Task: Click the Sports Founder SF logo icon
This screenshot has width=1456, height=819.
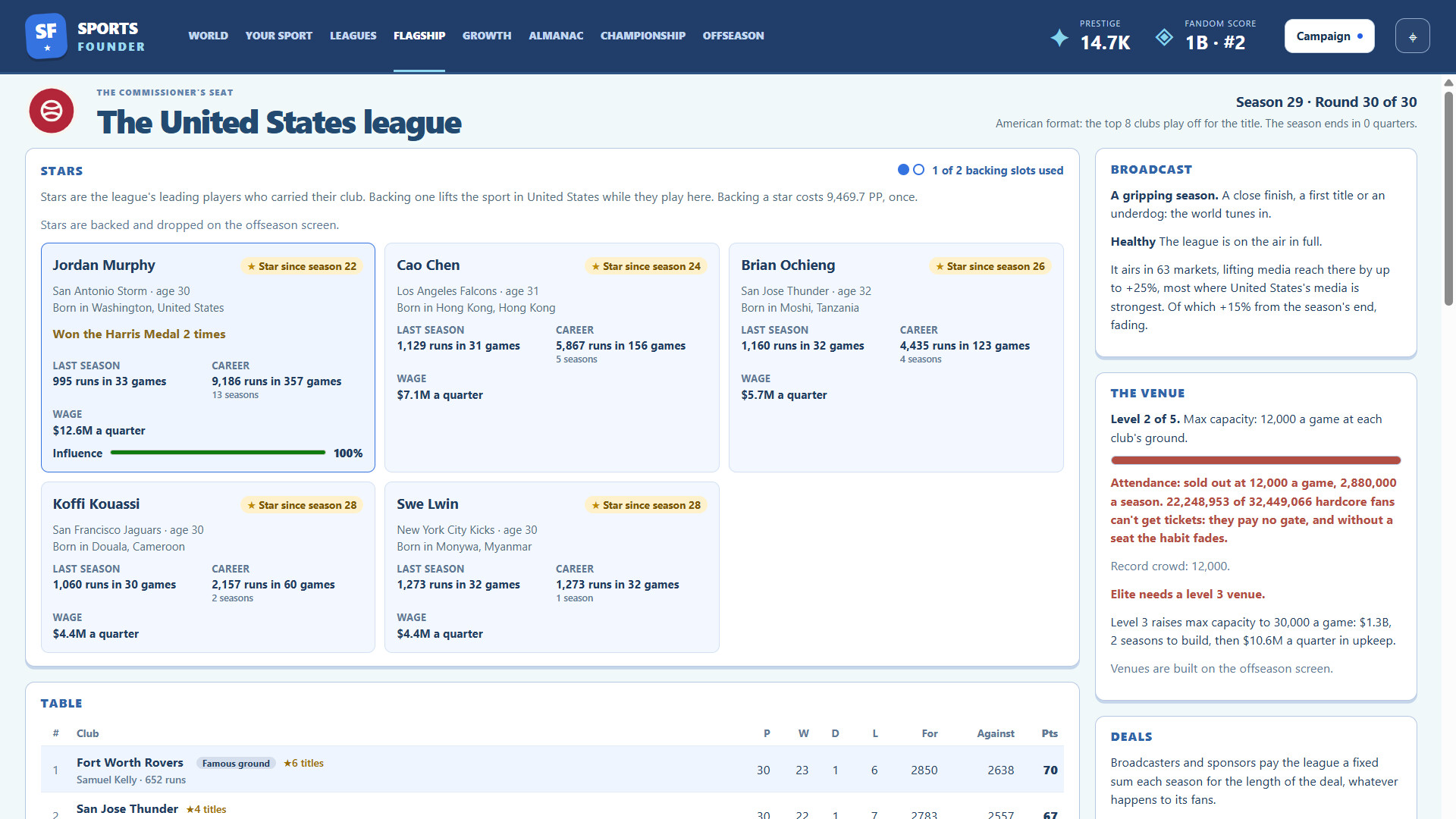Action: pyautogui.click(x=45, y=36)
